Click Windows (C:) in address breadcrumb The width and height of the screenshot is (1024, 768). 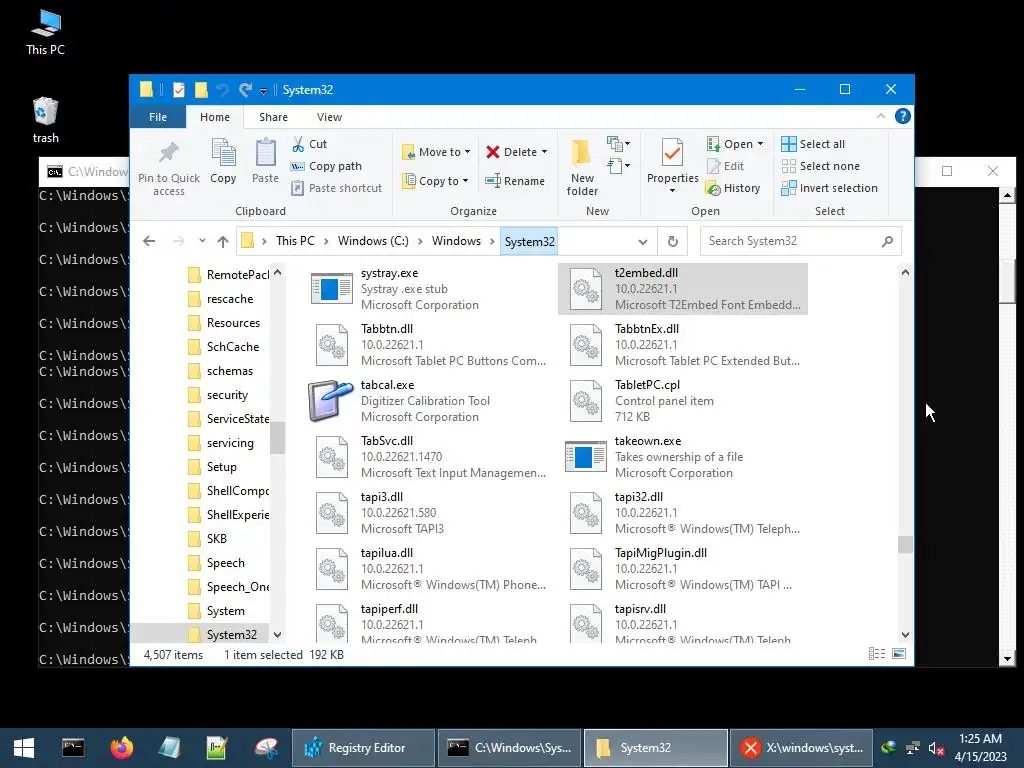click(373, 241)
